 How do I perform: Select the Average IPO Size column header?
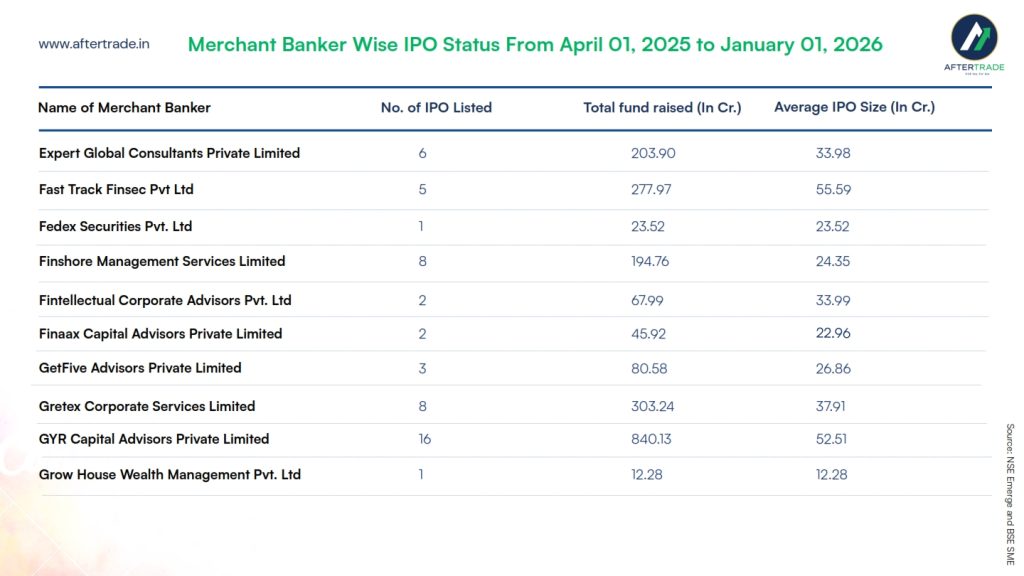click(x=854, y=107)
